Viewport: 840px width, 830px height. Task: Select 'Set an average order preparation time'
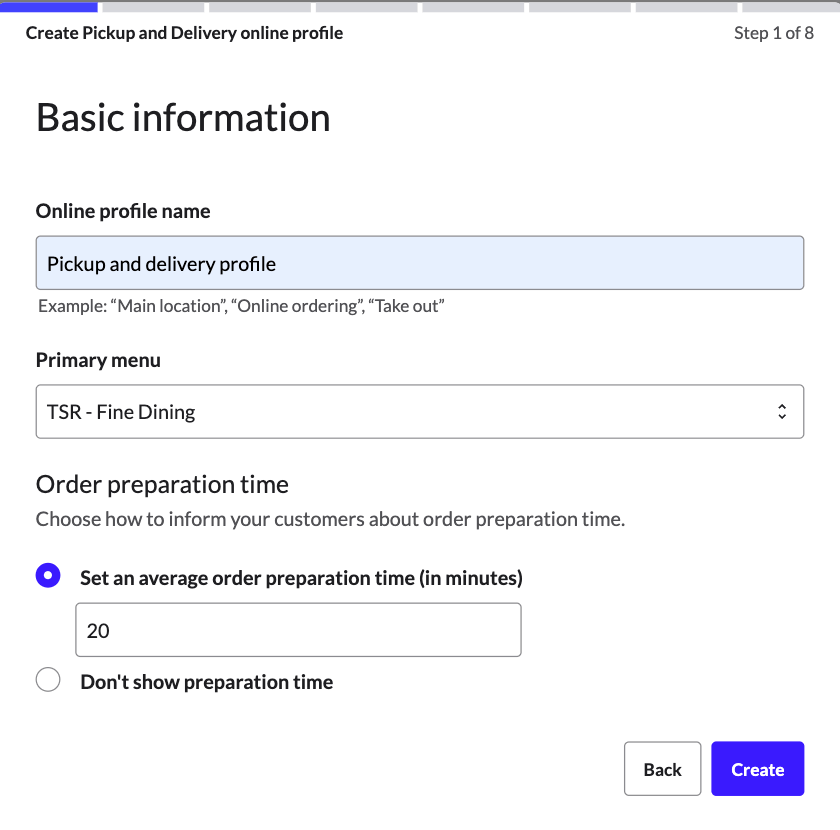coord(48,574)
